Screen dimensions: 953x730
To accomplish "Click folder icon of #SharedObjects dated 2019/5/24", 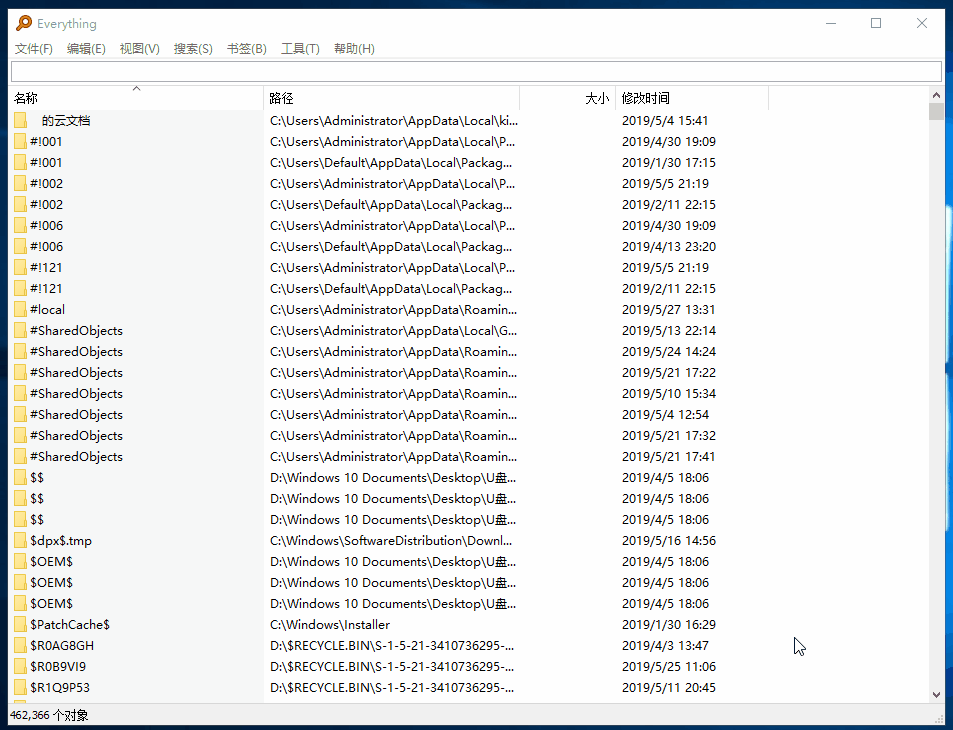I will [x=21, y=351].
